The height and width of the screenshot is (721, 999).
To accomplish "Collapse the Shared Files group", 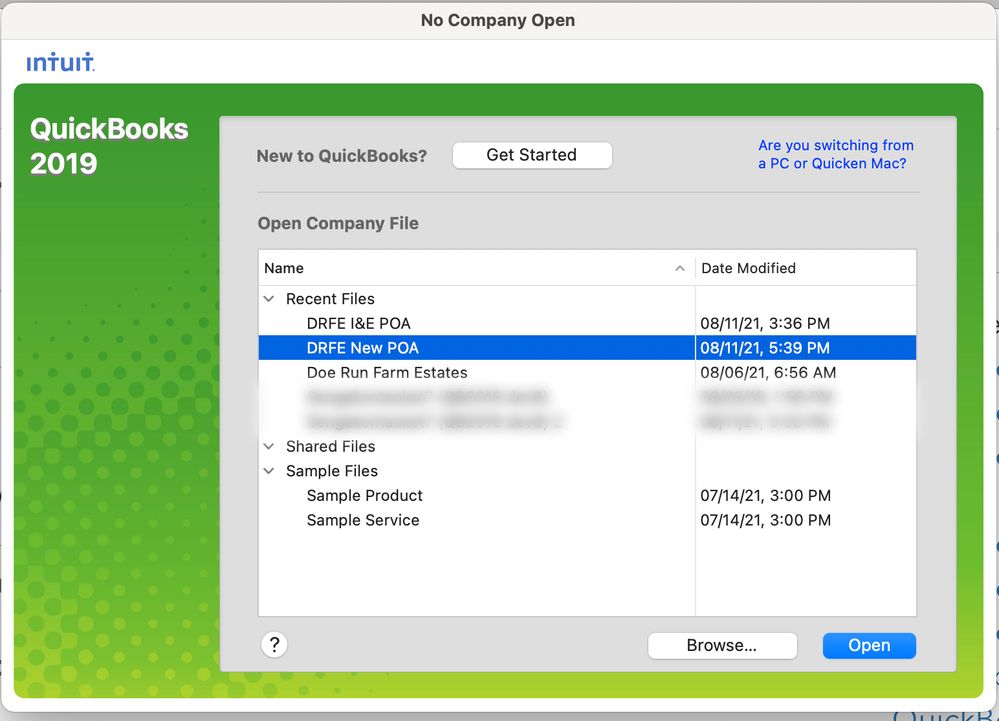I will 268,447.
